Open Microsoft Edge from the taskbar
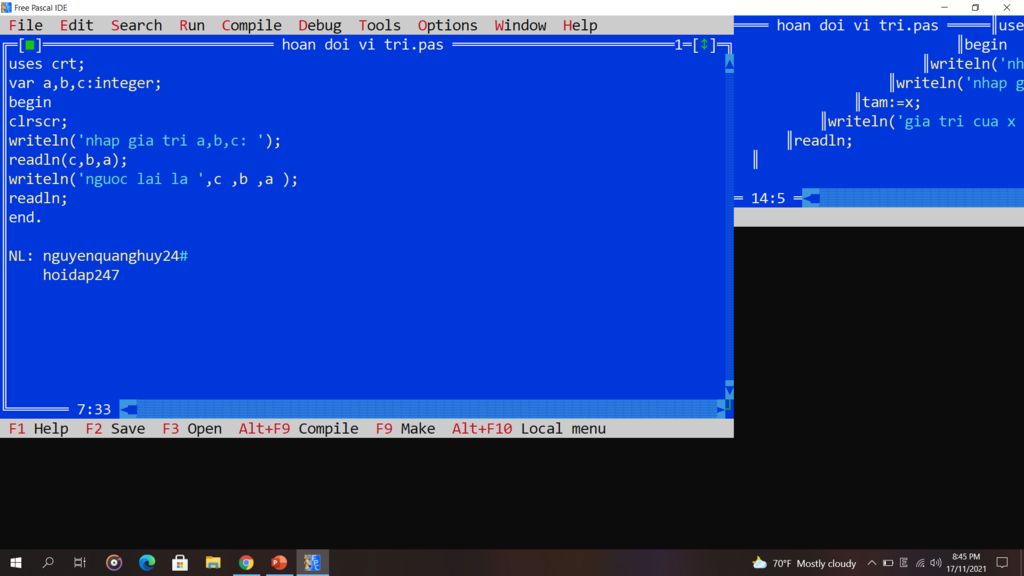1024x576 pixels. [147, 562]
